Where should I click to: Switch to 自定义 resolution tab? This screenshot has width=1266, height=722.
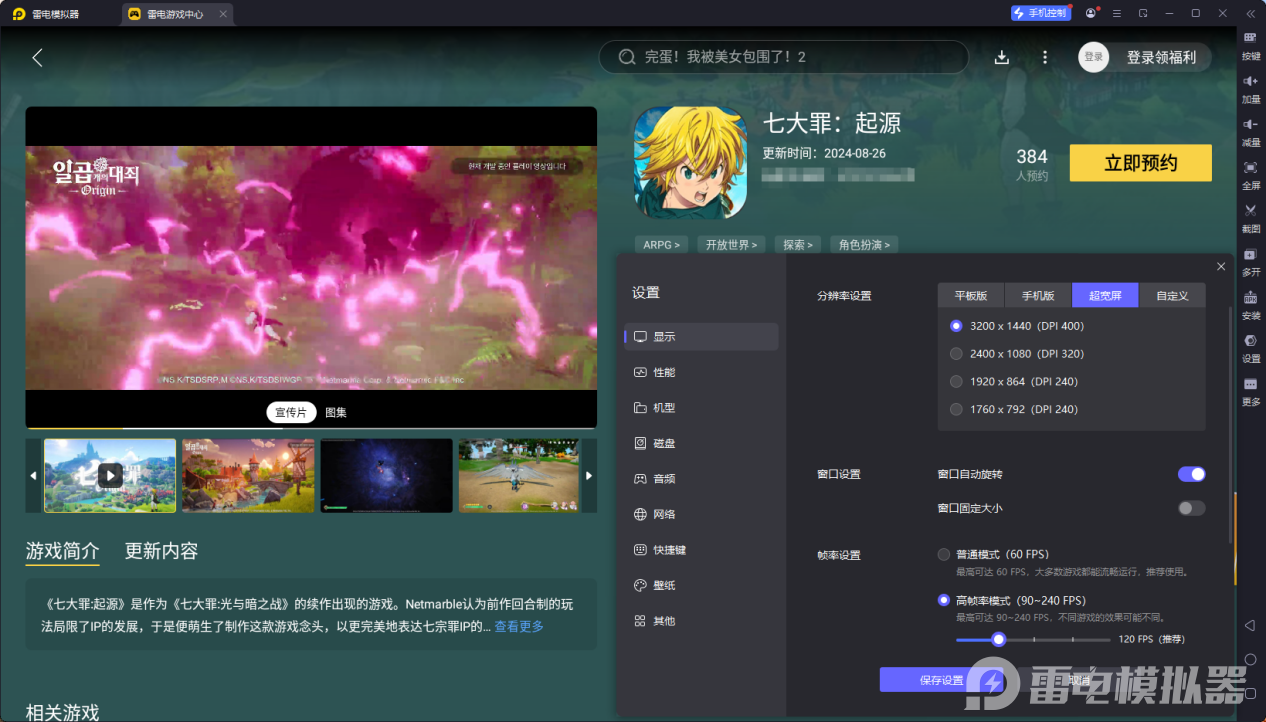click(x=1172, y=295)
